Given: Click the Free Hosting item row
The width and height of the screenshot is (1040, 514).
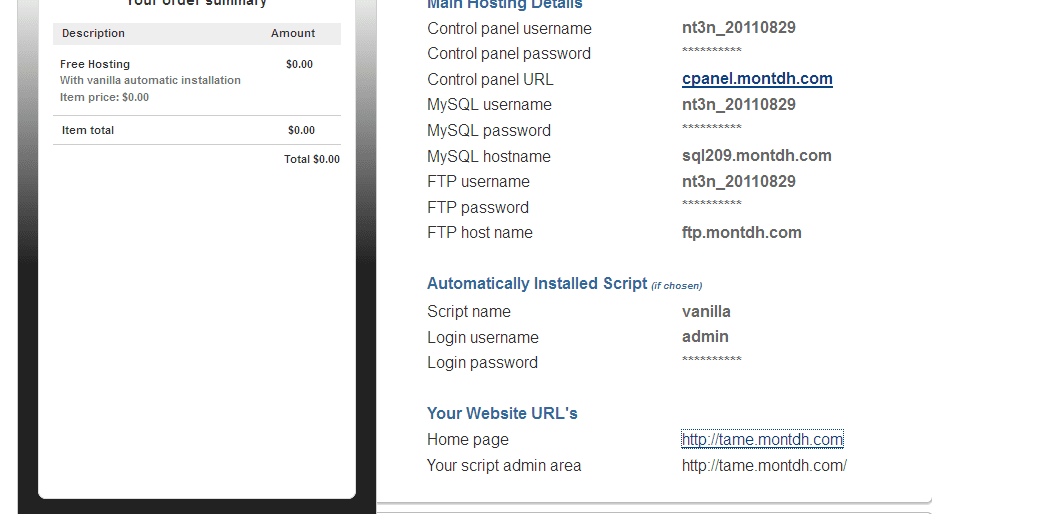Looking at the screenshot, I should [95, 65].
